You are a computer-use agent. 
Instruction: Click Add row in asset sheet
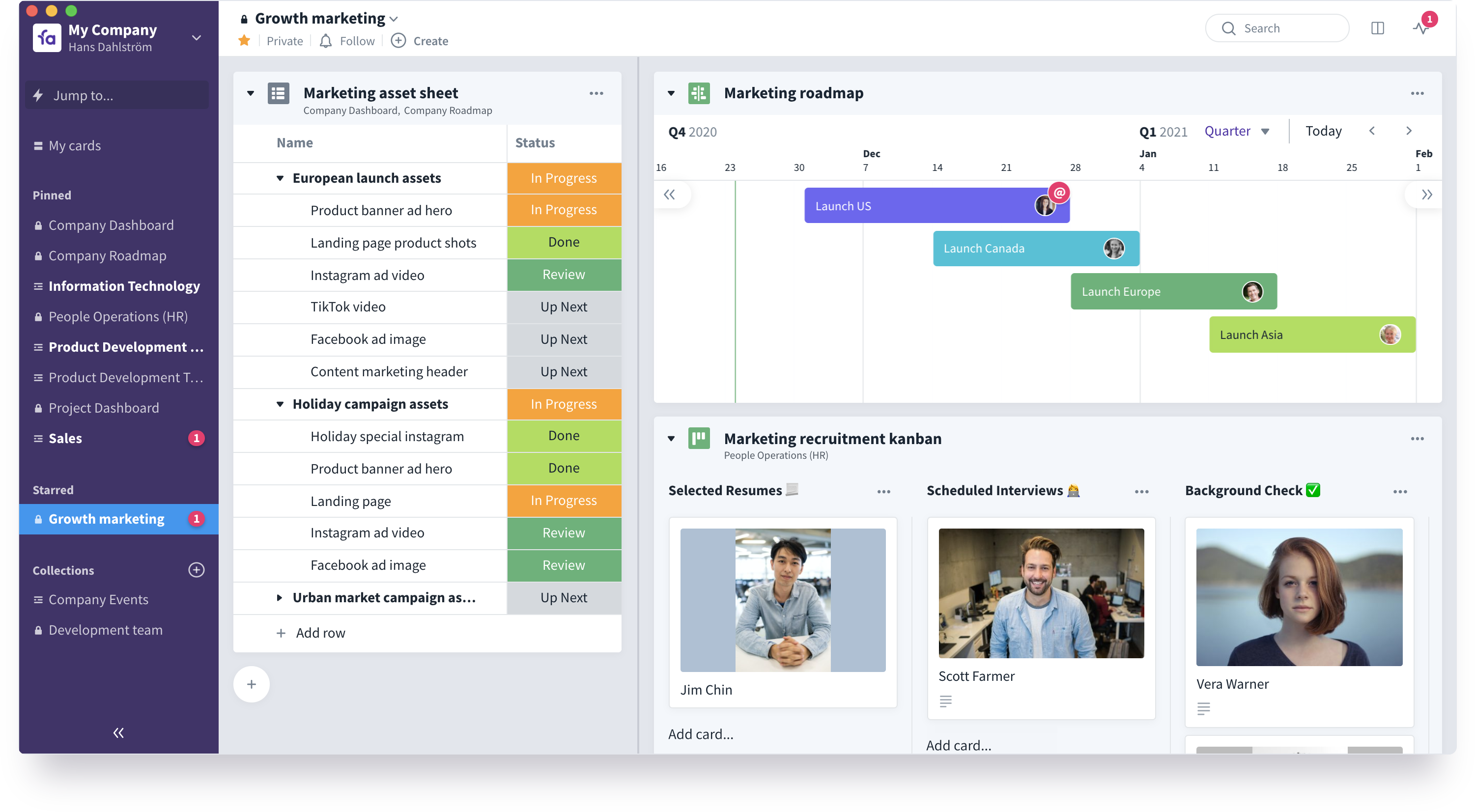[x=320, y=633]
